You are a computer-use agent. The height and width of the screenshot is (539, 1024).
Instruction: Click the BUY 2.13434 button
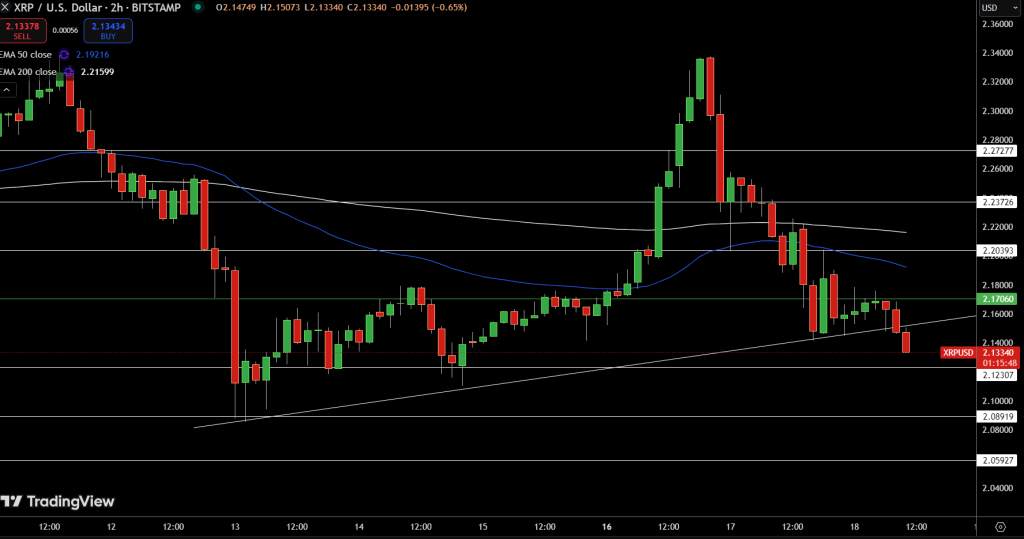pyautogui.click(x=108, y=31)
